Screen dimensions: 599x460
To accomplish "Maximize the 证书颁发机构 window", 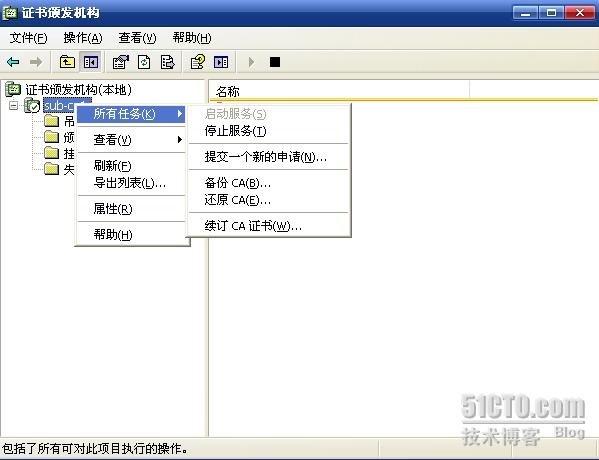I will [x=551, y=13].
